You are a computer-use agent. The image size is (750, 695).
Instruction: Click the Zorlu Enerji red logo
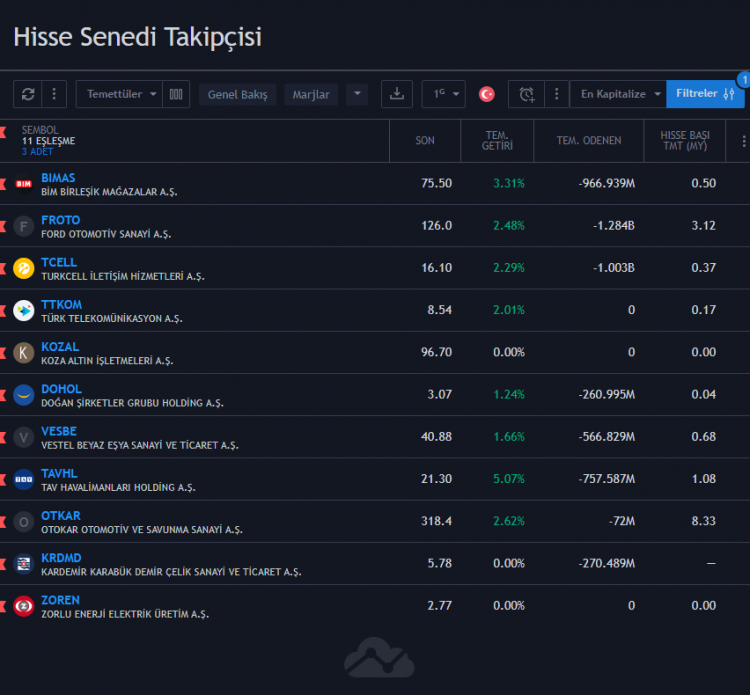[23, 606]
